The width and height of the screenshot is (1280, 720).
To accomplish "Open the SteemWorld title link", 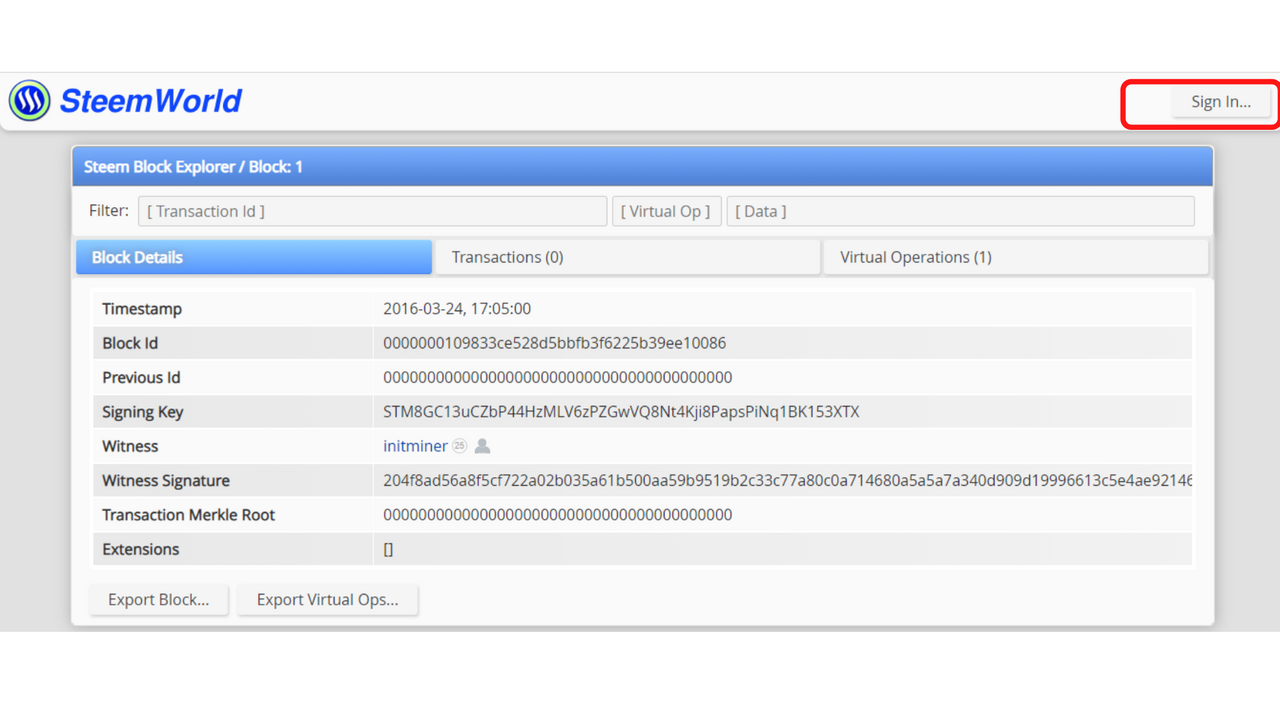I will (151, 101).
